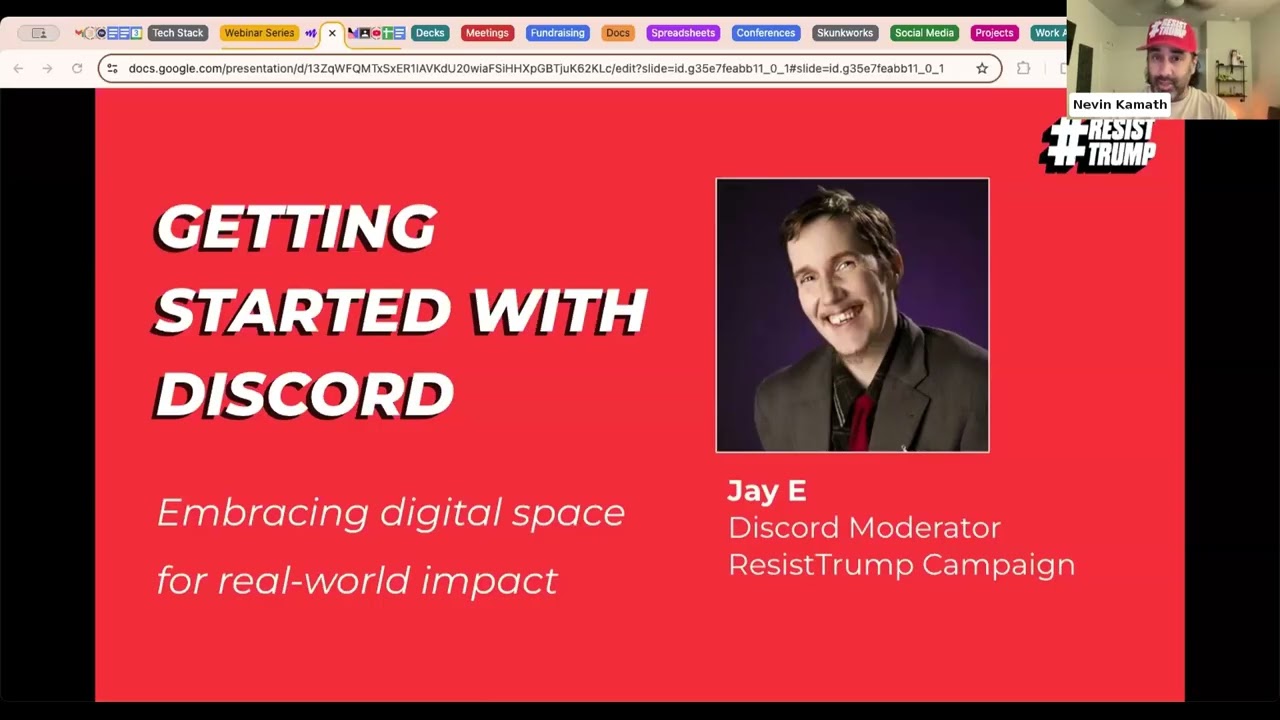Expand the Conferences tab group

click(x=765, y=33)
